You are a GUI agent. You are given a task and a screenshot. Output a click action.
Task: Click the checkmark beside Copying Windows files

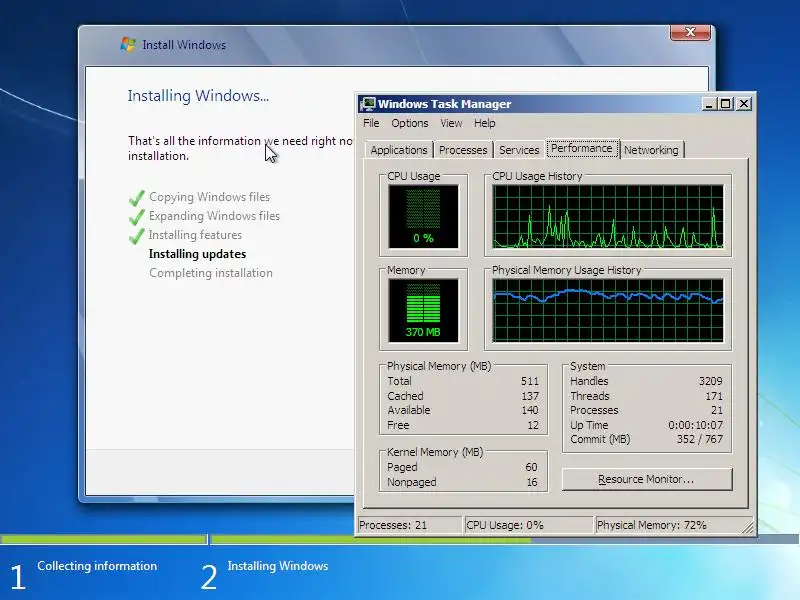(x=137, y=197)
